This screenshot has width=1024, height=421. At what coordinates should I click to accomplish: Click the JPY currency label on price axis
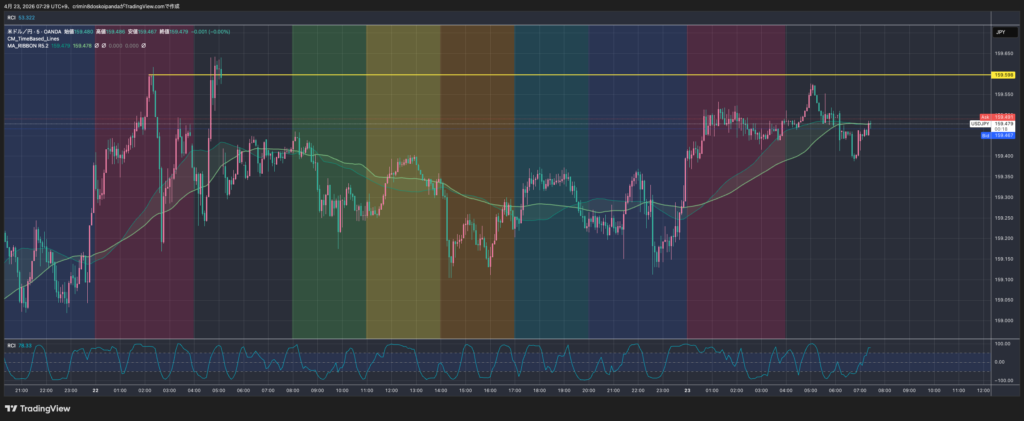pos(1000,33)
